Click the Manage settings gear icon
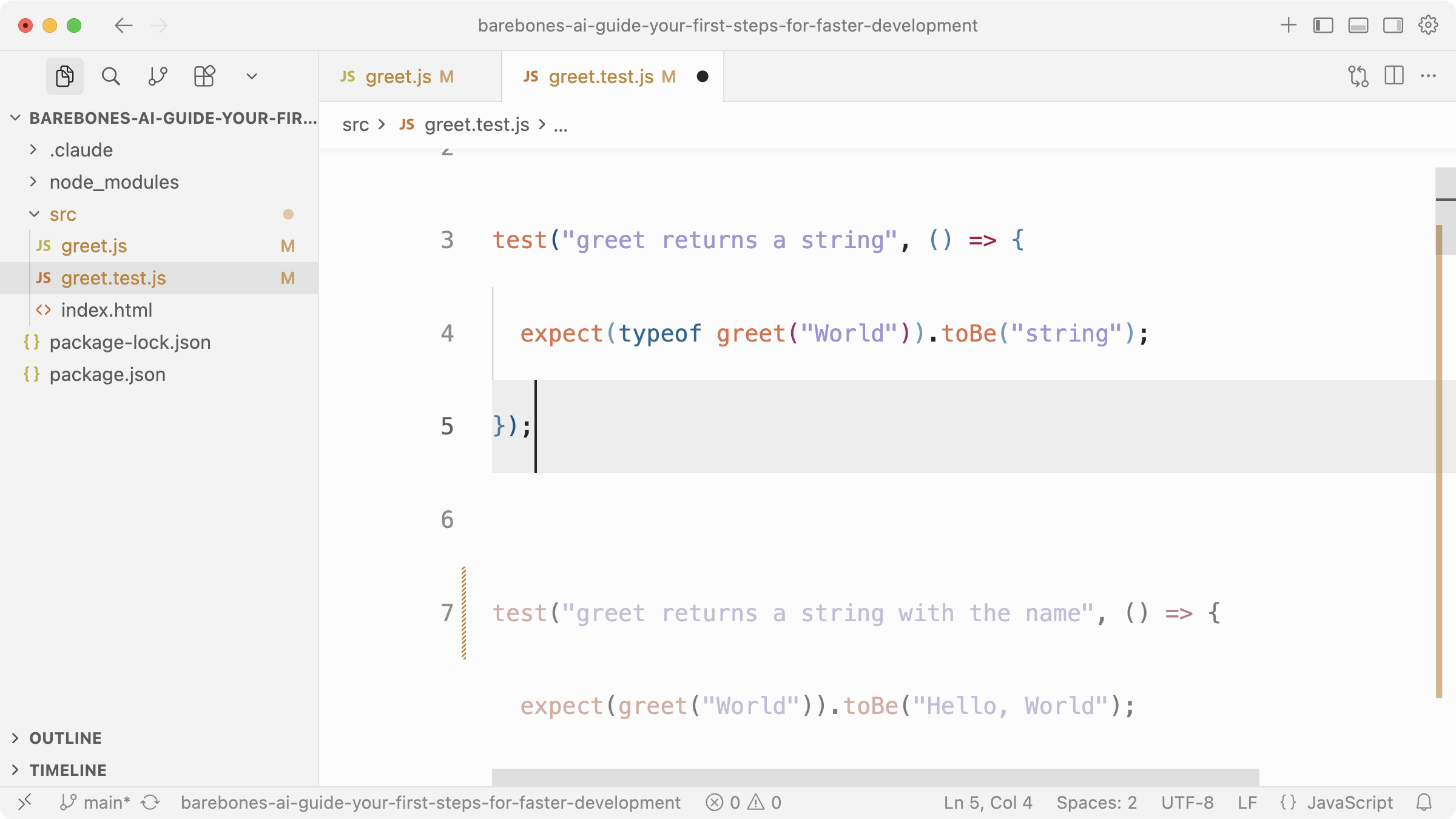Viewport: 1456px width, 819px height. click(1428, 25)
